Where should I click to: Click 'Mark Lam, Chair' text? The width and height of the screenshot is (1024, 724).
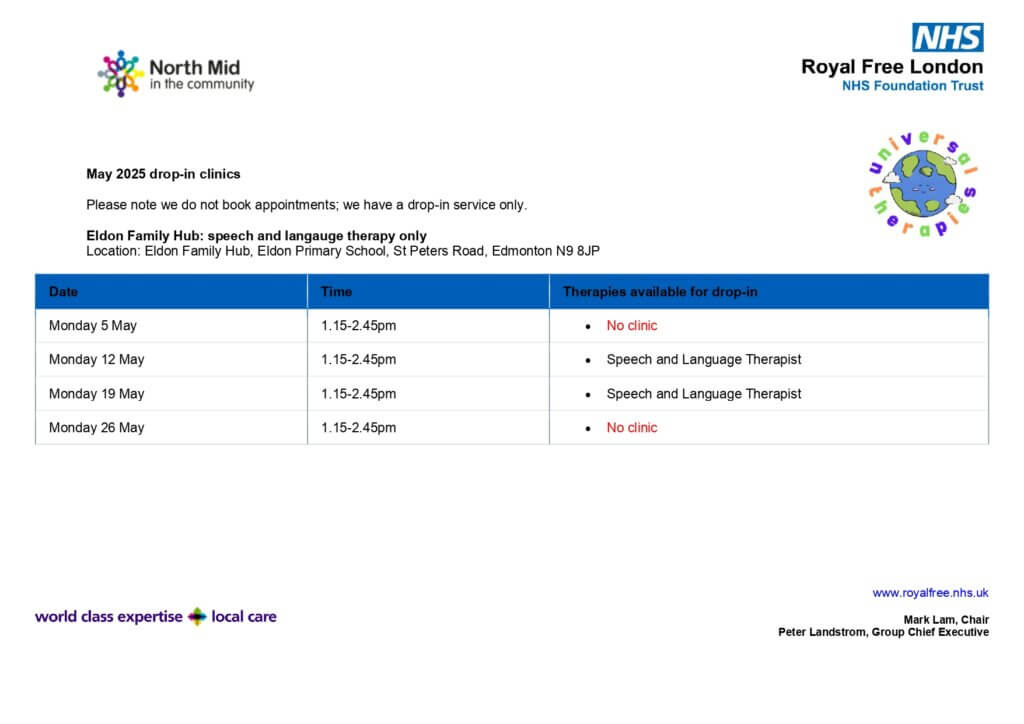(946, 620)
